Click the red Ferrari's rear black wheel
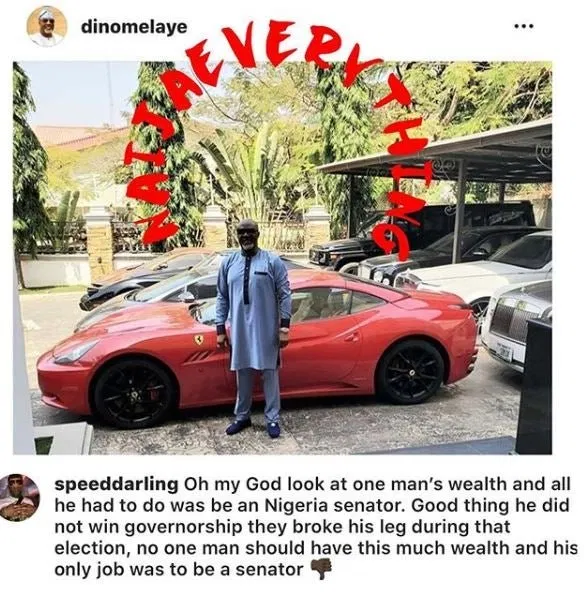The height and width of the screenshot is (595, 584). tap(411, 372)
